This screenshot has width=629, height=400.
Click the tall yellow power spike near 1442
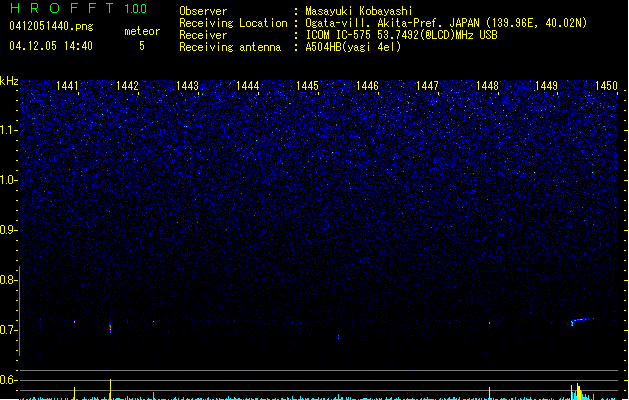coord(110,389)
